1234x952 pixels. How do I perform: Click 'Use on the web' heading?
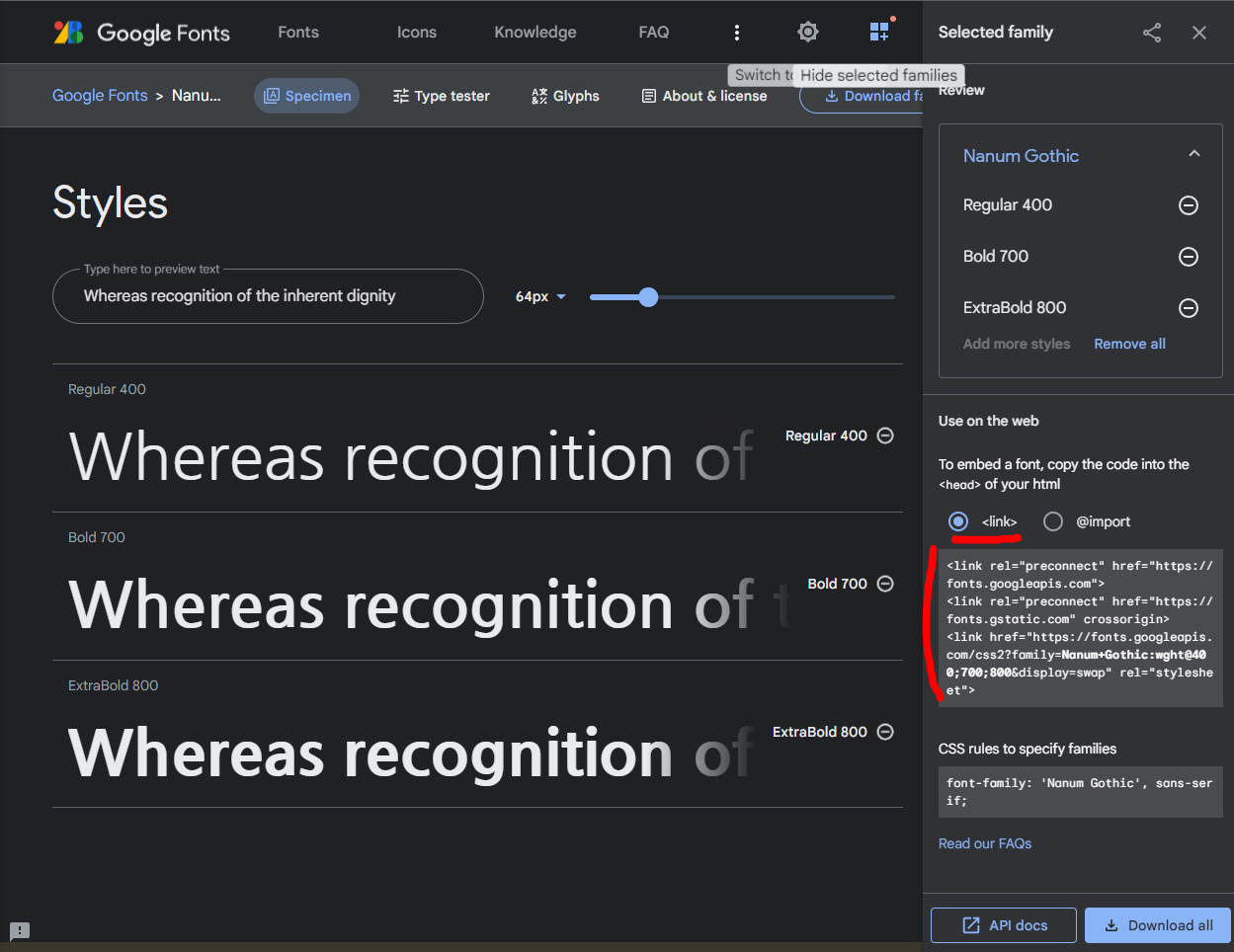989,421
